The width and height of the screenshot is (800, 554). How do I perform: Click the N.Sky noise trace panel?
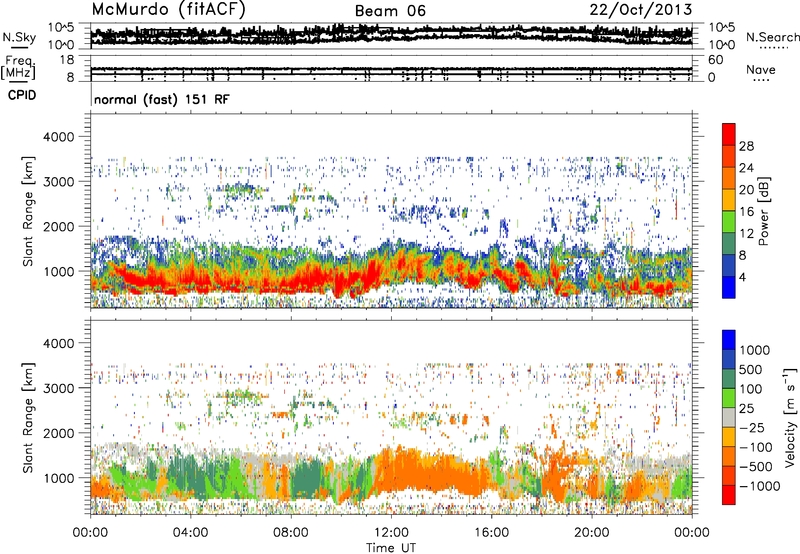pyautogui.click(x=391, y=36)
